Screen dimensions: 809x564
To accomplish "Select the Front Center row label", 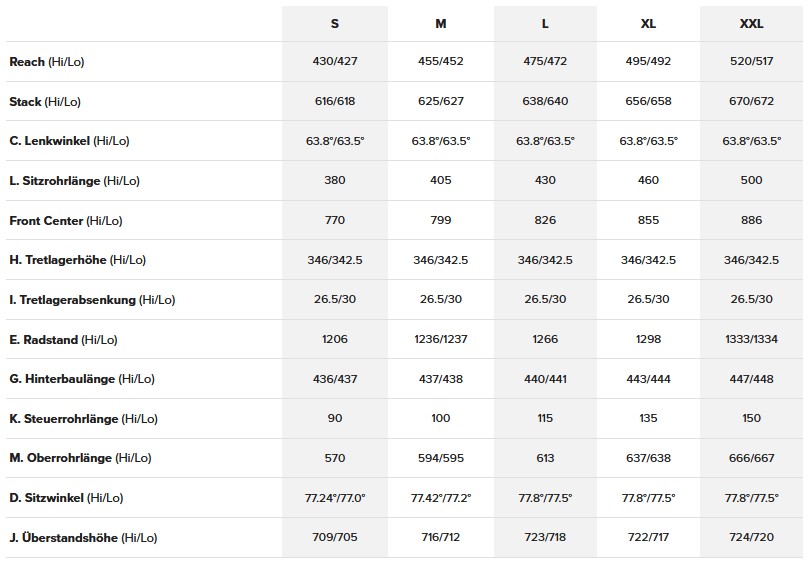I will pos(65,220).
